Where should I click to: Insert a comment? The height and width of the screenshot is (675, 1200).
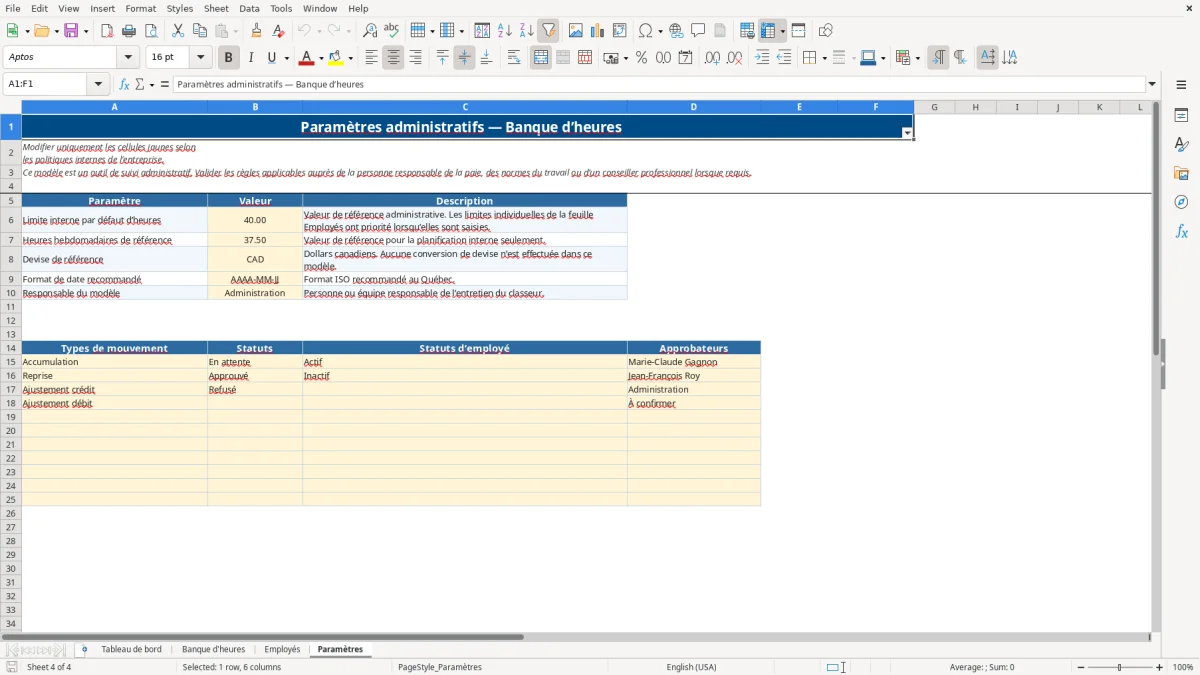pyautogui.click(x=698, y=31)
